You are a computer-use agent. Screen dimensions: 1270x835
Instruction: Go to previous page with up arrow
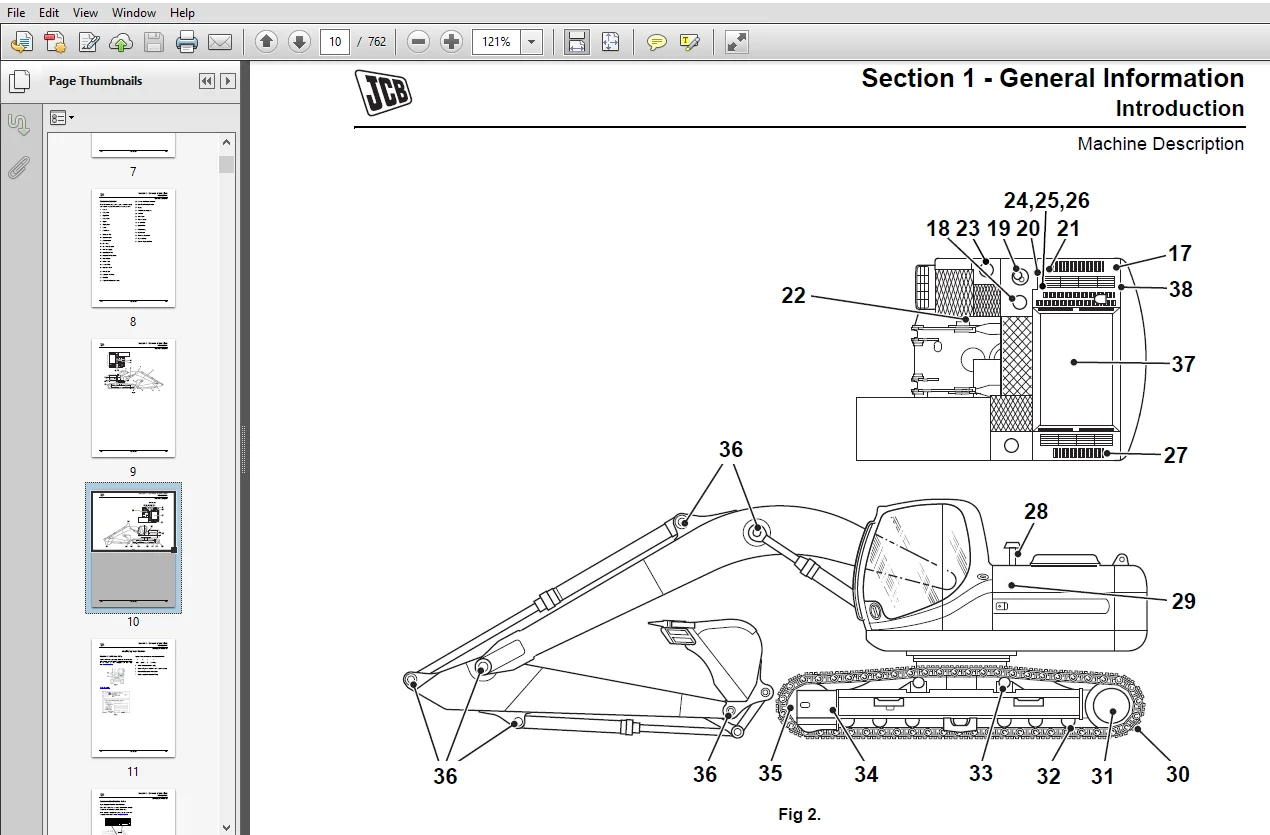click(x=266, y=42)
